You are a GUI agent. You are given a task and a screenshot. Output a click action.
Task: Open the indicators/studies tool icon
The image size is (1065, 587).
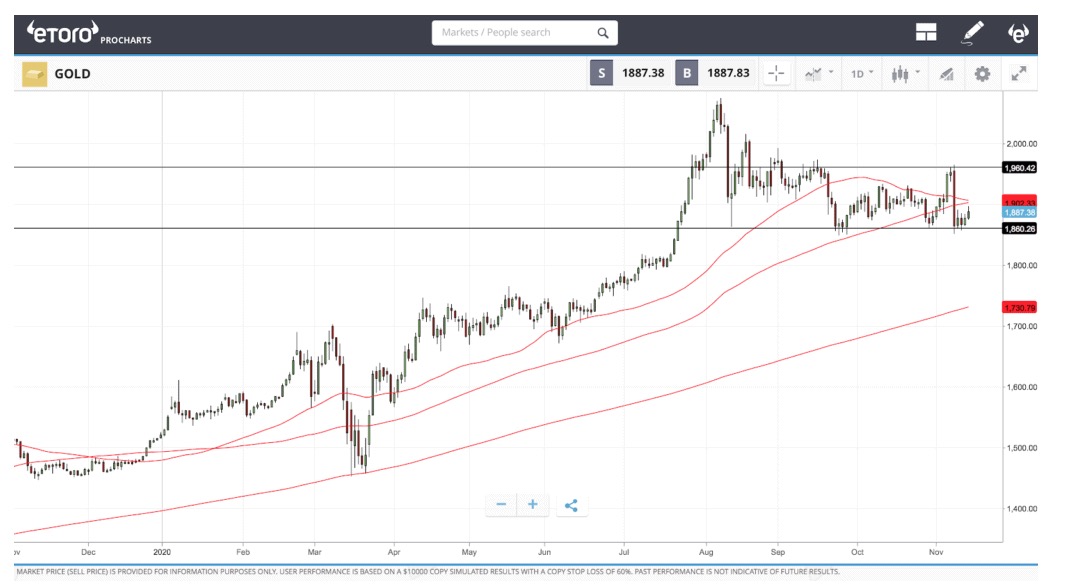[x=944, y=74]
